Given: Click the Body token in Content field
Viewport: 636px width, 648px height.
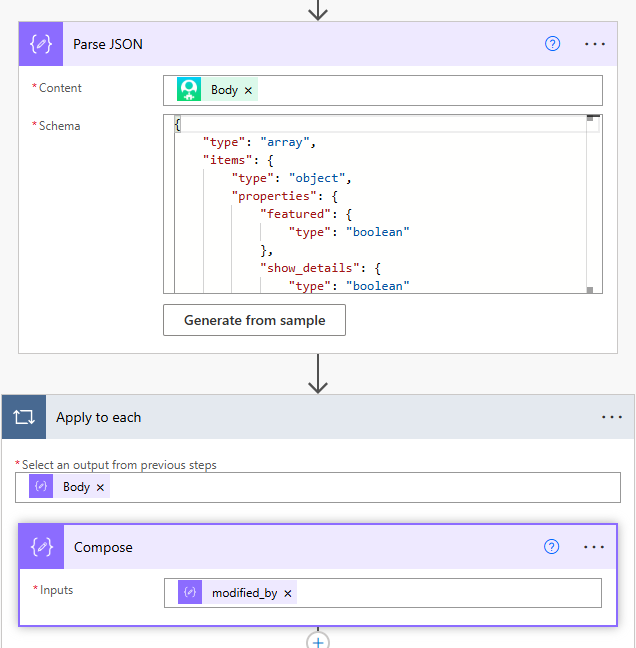Looking at the screenshot, I should [x=224, y=90].
